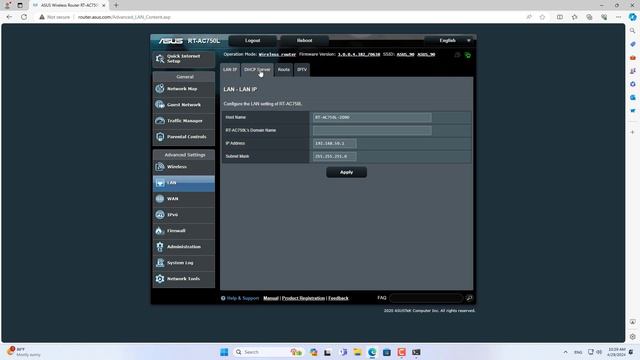Open the terminal app in taskbar
The width and height of the screenshot is (640, 360).
click(x=416, y=352)
